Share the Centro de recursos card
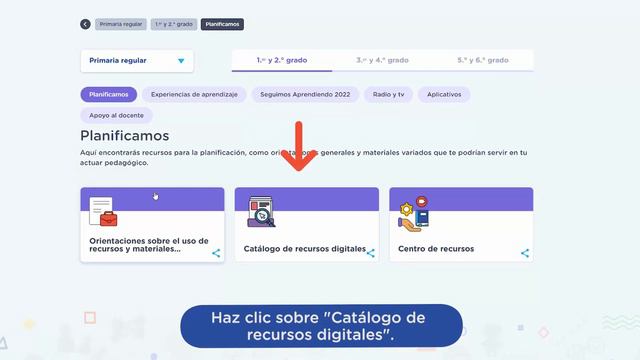This screenshot has height=360, width=640. [x=525, y=253]
